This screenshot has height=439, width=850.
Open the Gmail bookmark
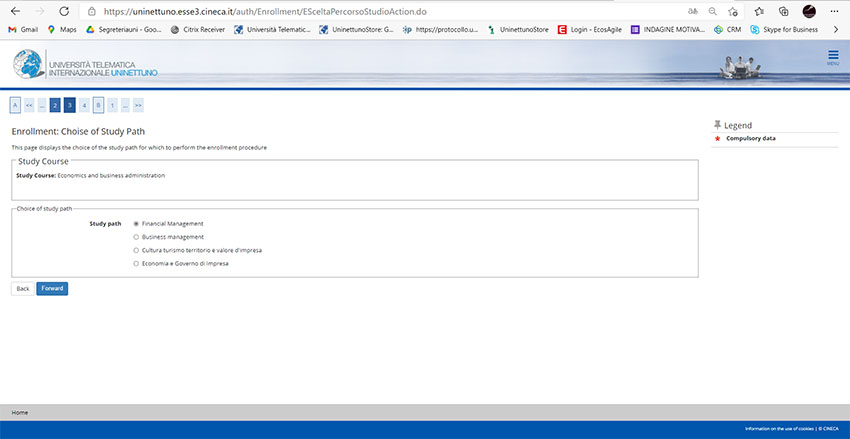(24, 30)
